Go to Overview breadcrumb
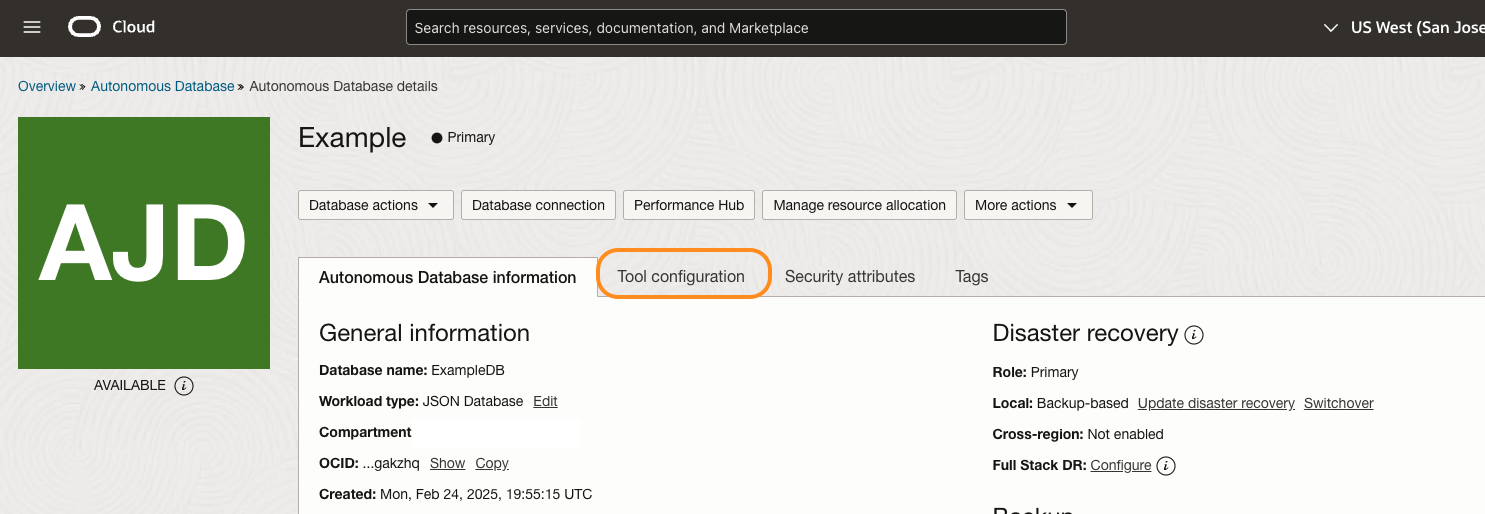Viewport: 1485px width, 514px height. (x=47, y=86)
